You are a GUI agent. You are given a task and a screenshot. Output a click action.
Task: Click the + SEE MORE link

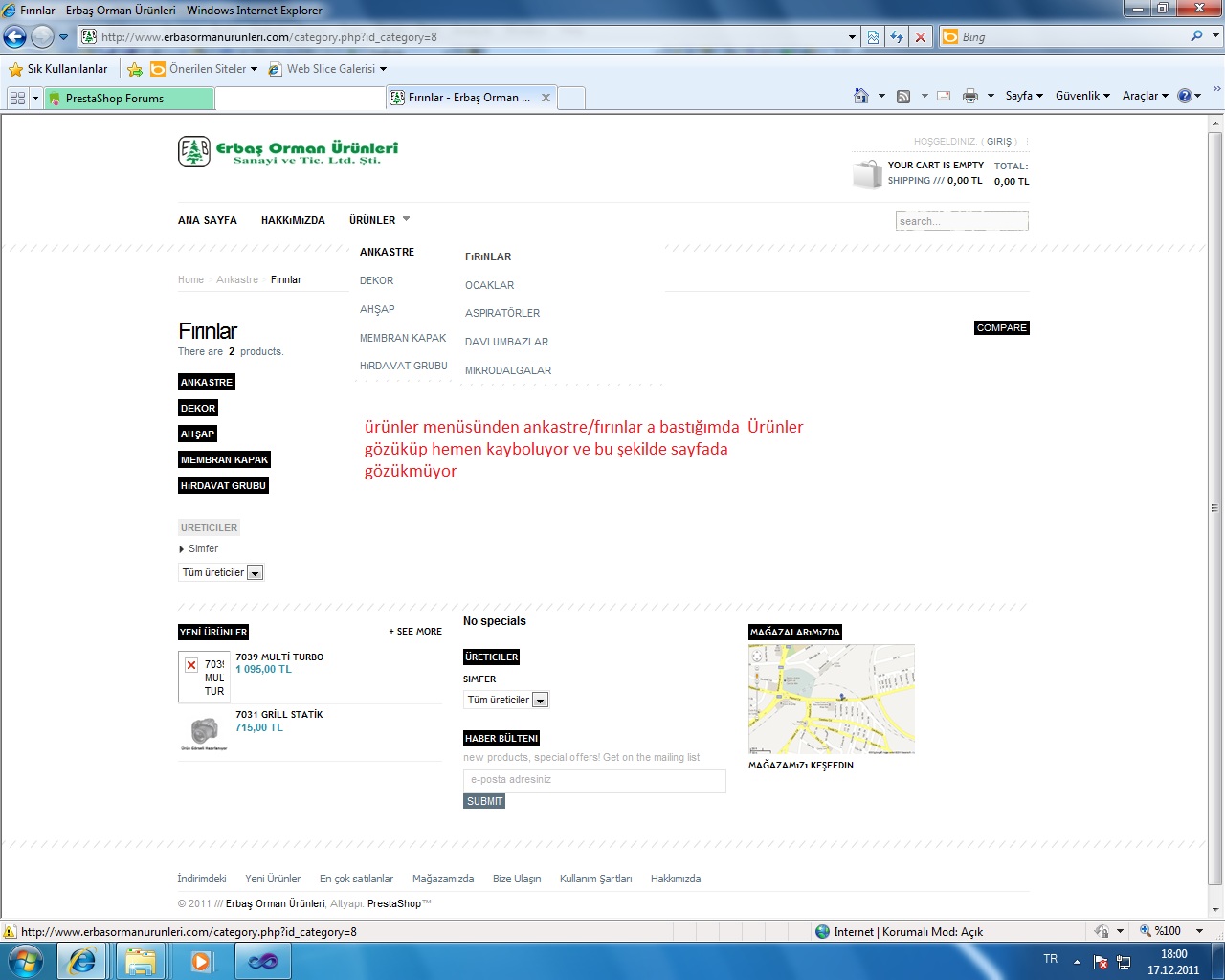tap(415, 632)
